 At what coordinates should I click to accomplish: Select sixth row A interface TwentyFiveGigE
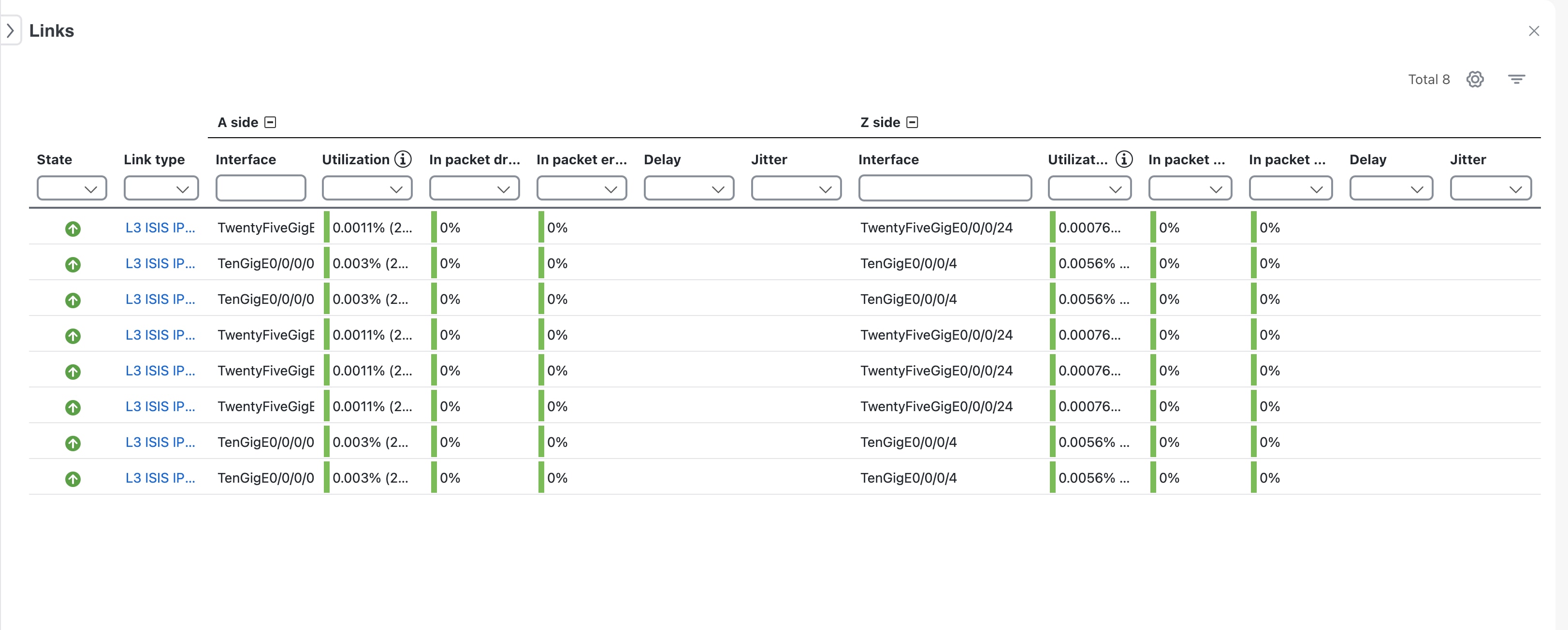tap(266, 407)
